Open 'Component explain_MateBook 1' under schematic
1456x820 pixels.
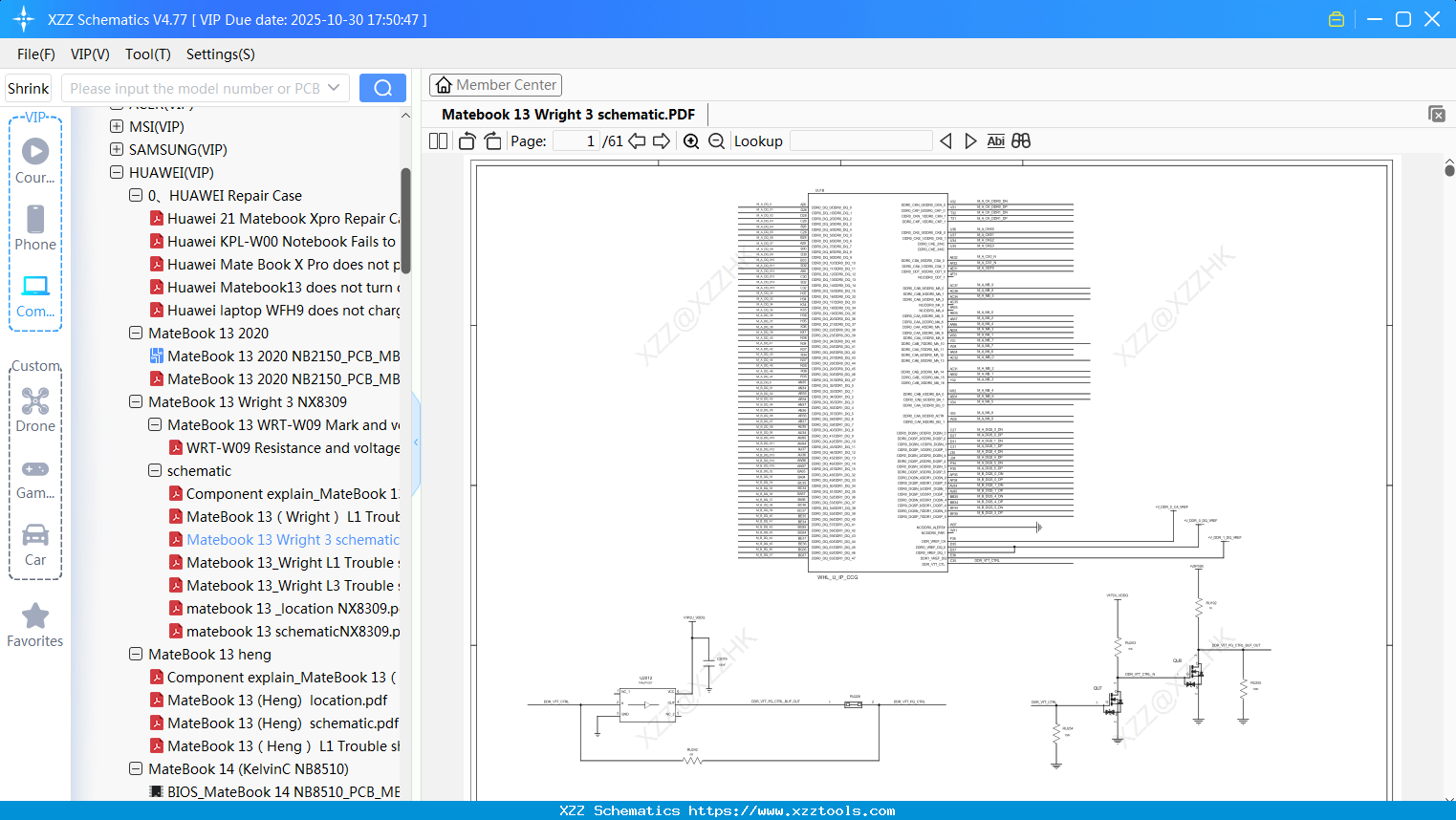click(293, 494)
